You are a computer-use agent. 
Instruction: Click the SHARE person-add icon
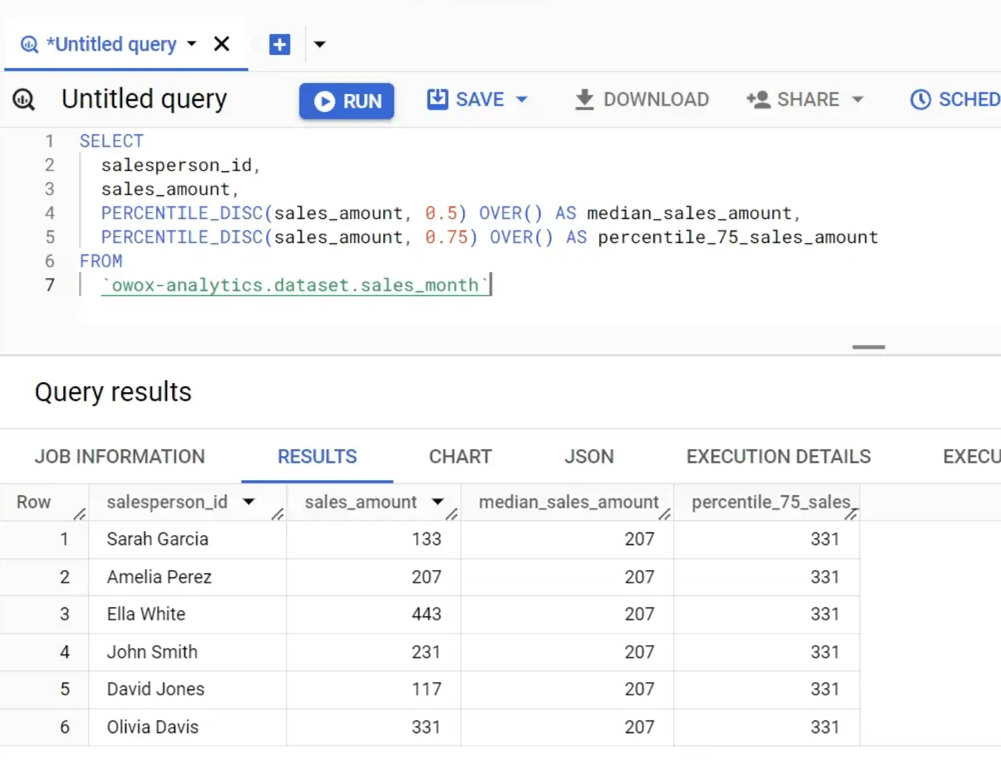point(758,100)
